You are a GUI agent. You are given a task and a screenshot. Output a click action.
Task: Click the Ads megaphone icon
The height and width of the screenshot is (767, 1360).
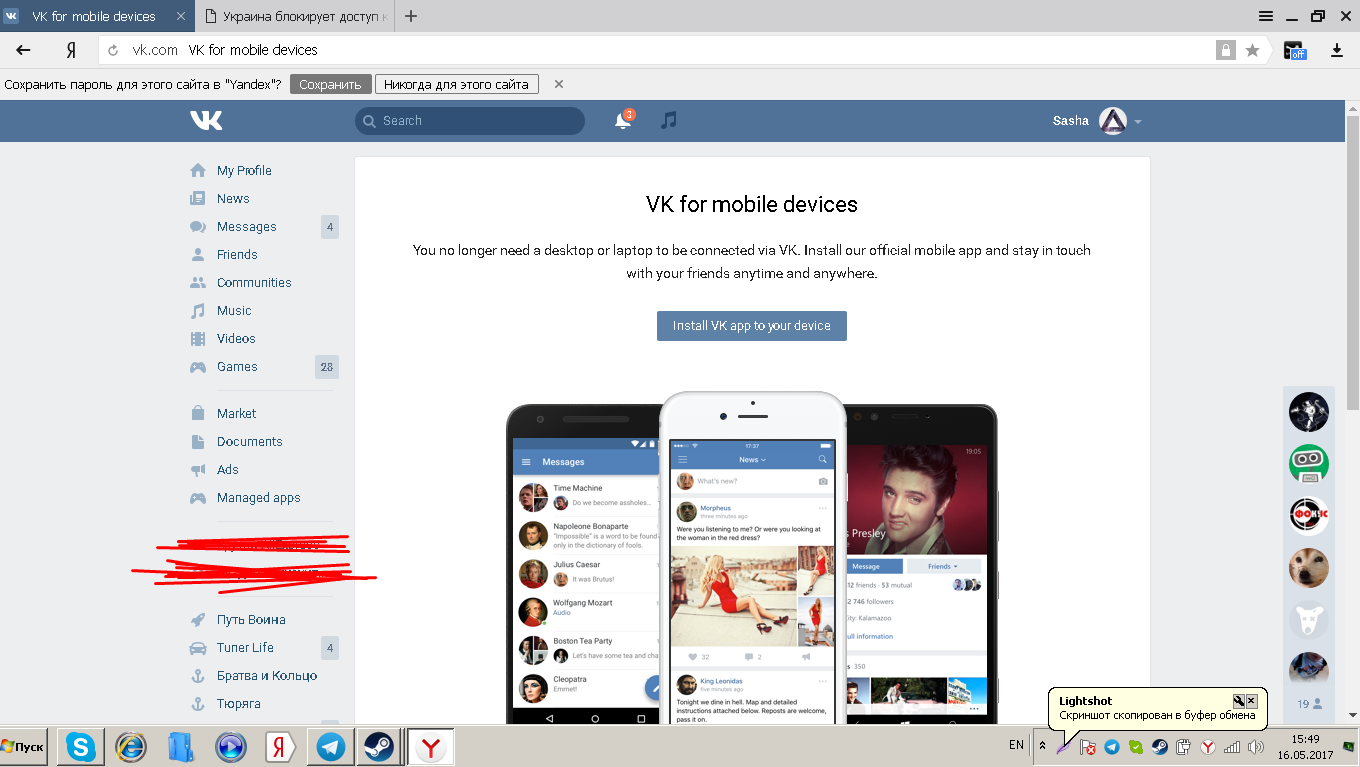(x=198, y=469)
